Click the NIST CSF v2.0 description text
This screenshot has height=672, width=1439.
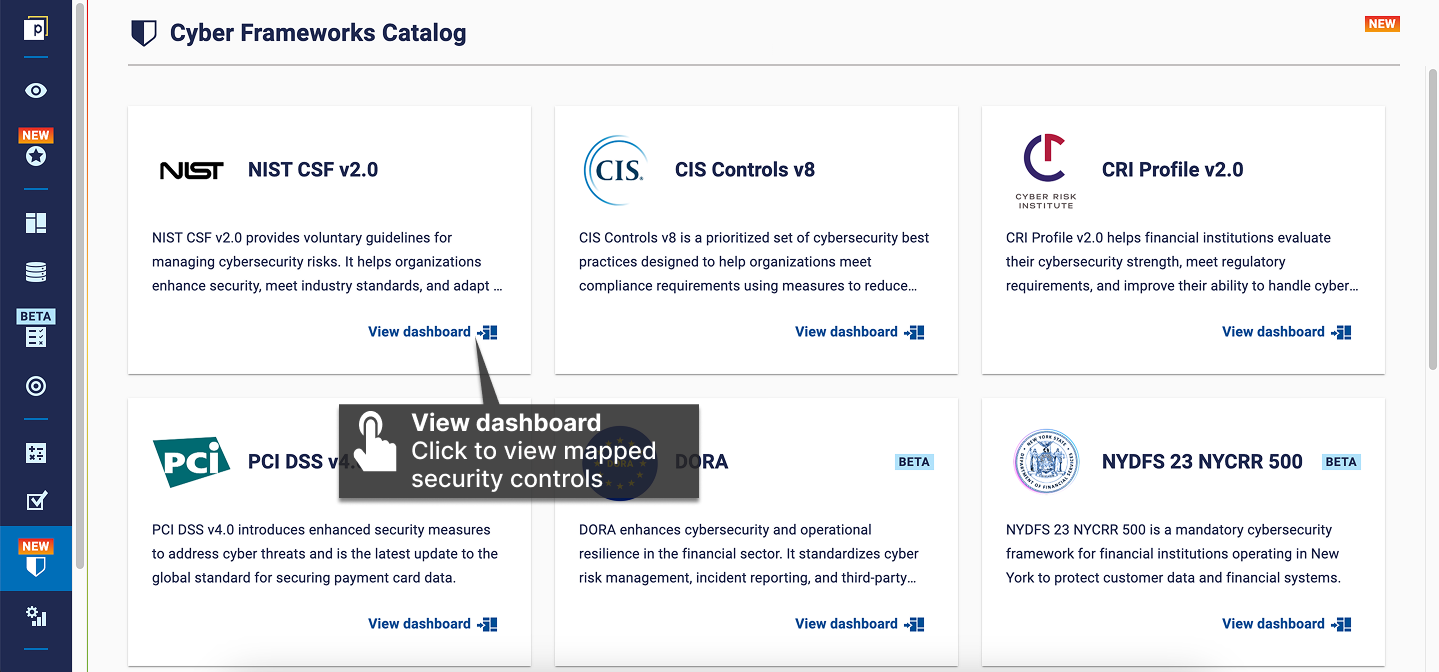(327, 262)
